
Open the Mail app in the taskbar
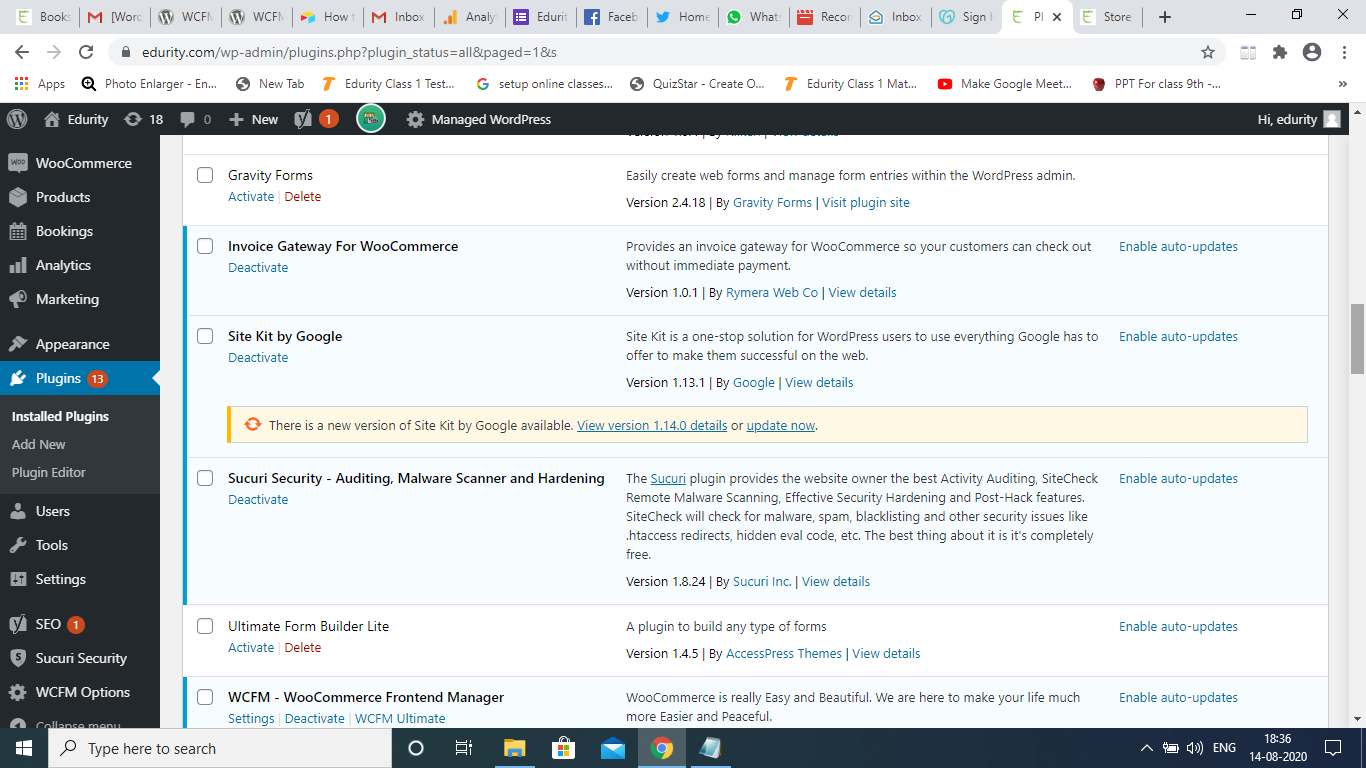(x=613, y=748)
